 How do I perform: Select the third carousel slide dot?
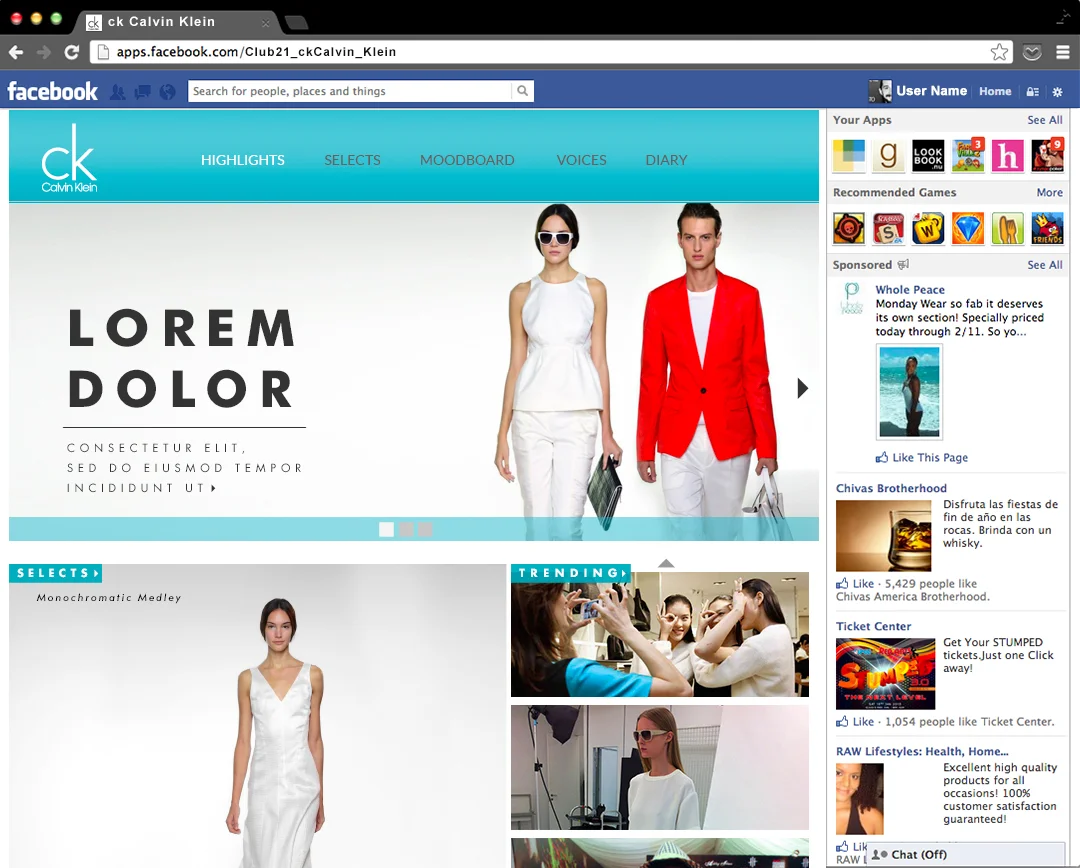click(426, 529)
